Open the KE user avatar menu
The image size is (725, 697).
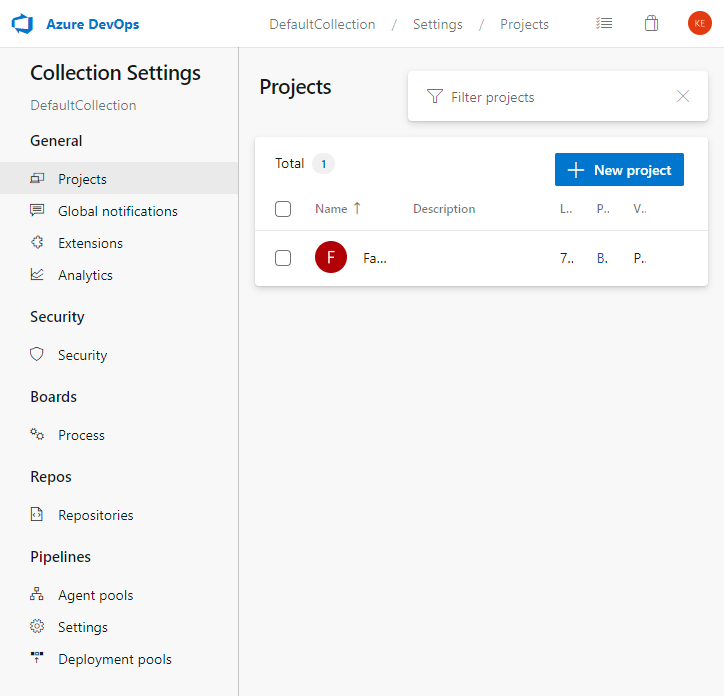pyautogui.click(x=700, y=24)
